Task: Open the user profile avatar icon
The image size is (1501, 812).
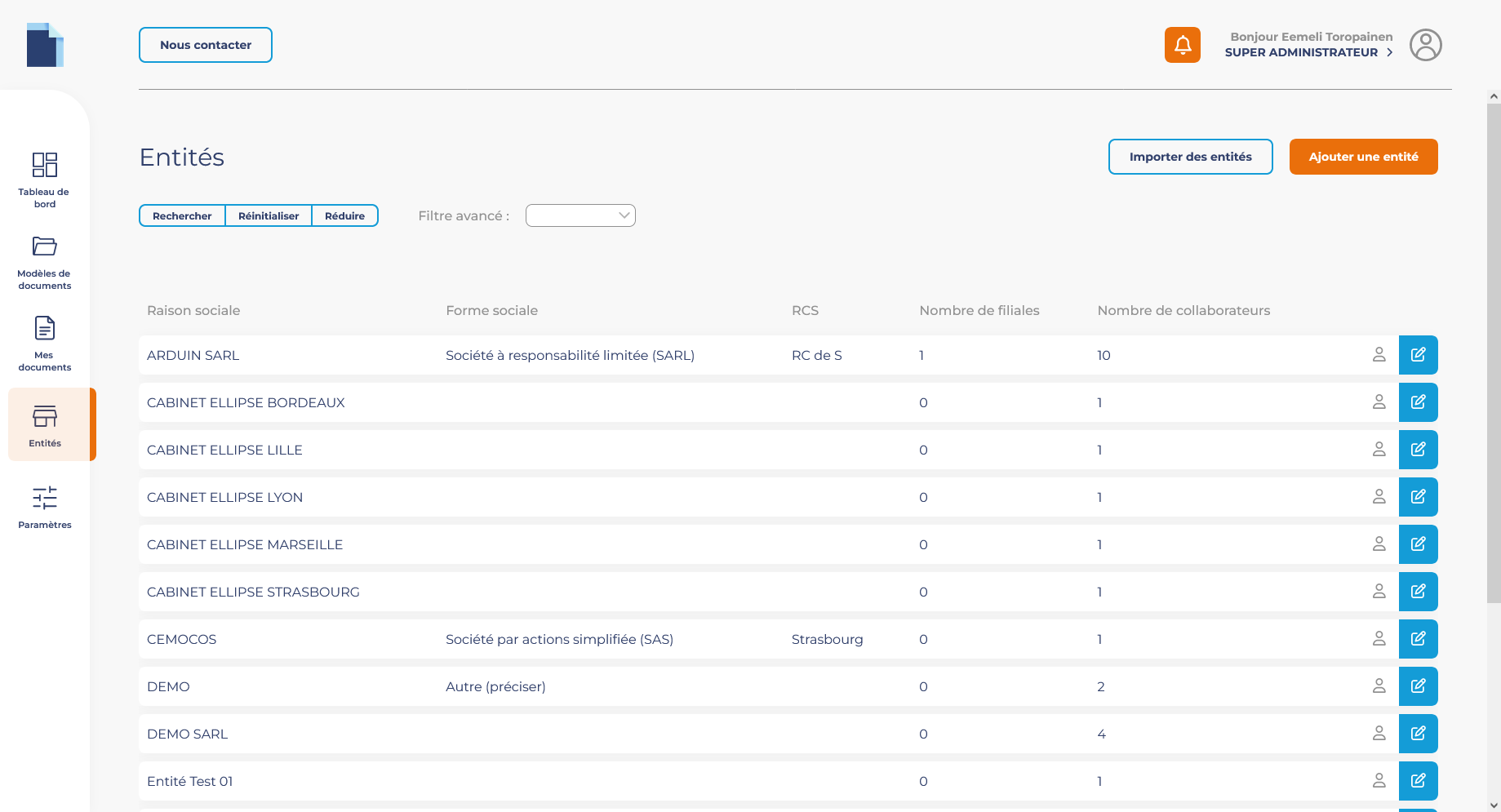Action: [x=1425, y=45]
